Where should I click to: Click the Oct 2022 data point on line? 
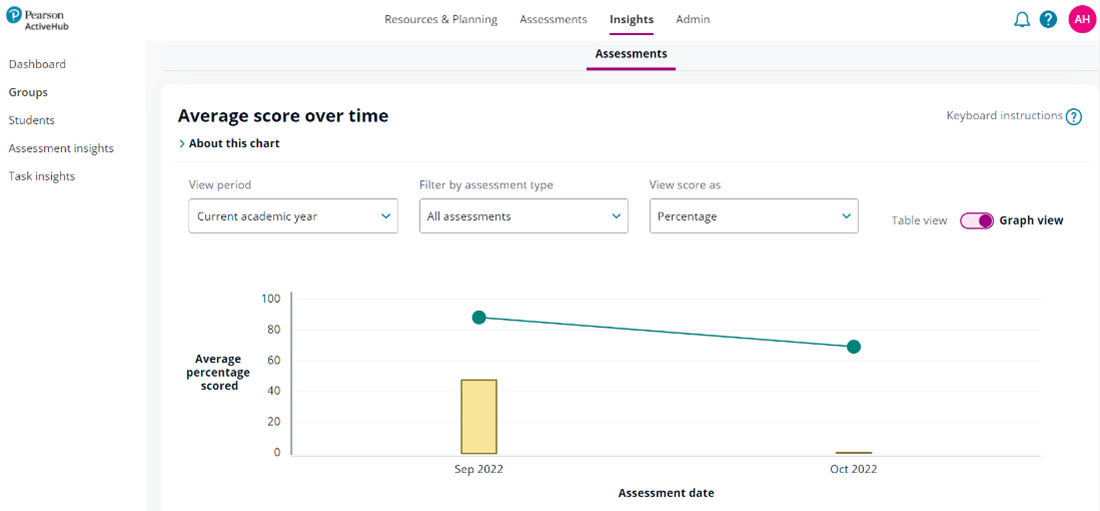point(853,347)
